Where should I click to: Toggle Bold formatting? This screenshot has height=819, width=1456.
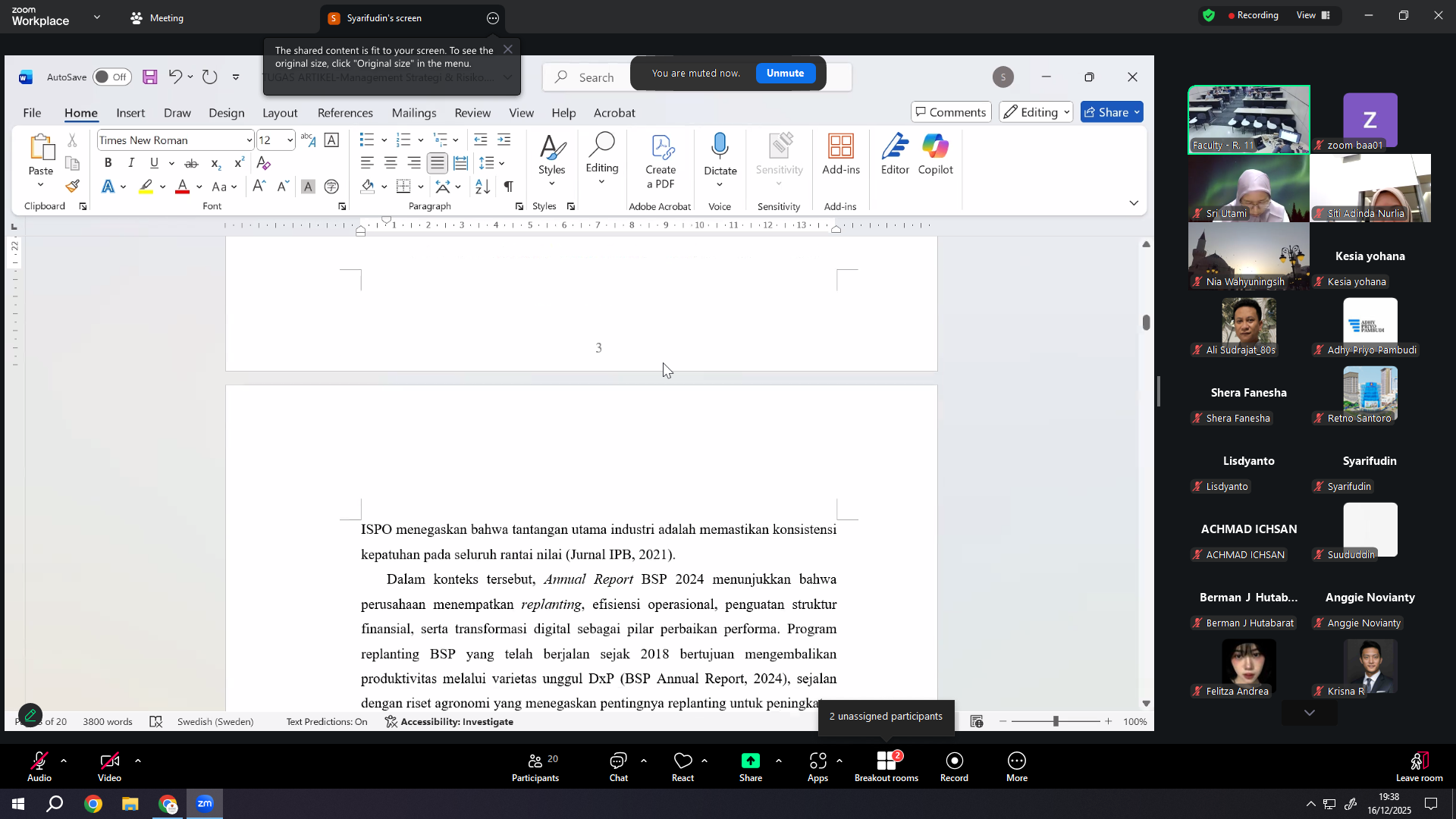pos(108,163)
